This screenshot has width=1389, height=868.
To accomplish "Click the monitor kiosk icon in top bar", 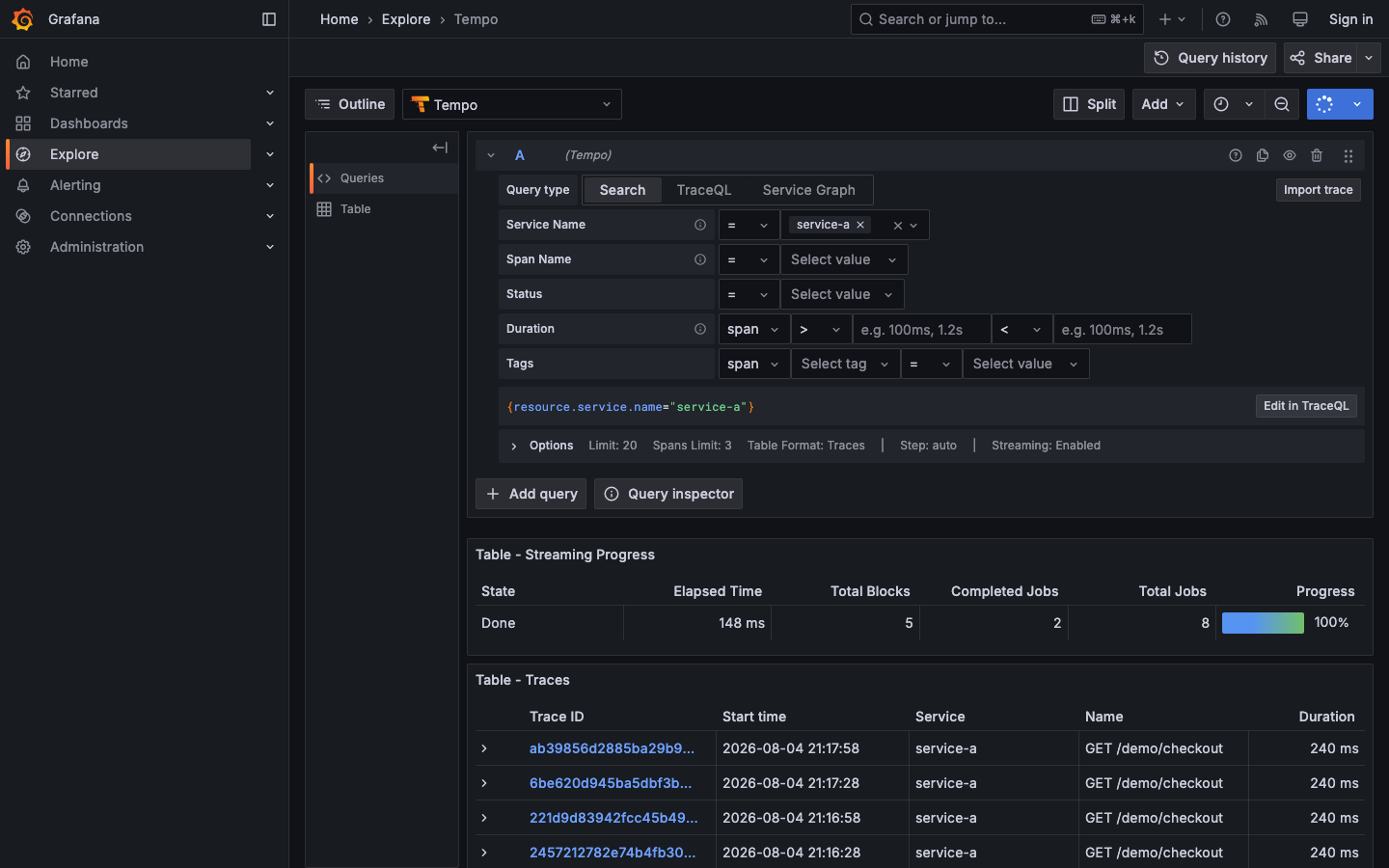I will 1300,19.
